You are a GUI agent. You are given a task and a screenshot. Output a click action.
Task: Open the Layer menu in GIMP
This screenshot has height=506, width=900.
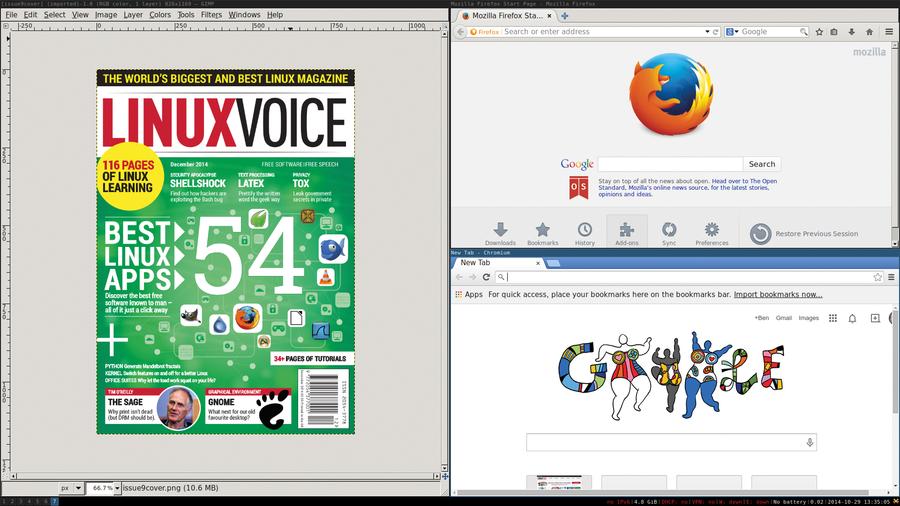133,14
